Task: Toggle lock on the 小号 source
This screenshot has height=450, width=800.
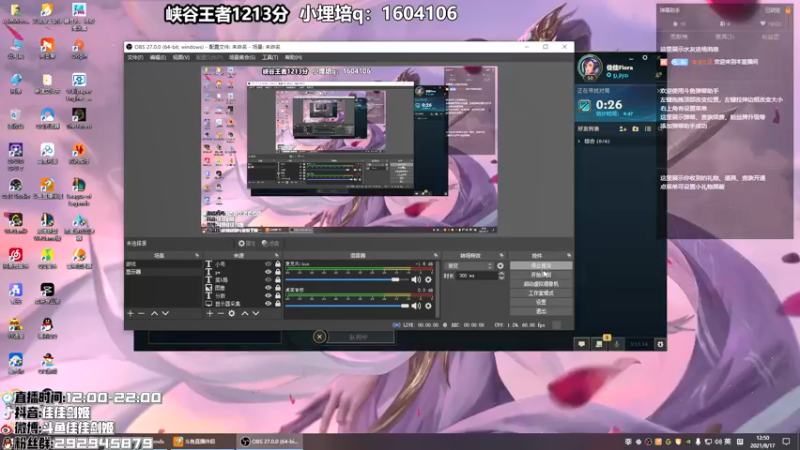Action: 278,264
